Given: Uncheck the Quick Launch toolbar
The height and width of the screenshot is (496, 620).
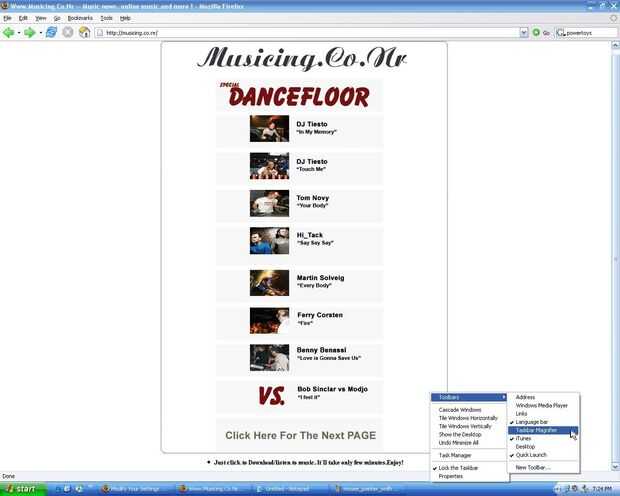Looking at the screenshot, I should 543,455.
